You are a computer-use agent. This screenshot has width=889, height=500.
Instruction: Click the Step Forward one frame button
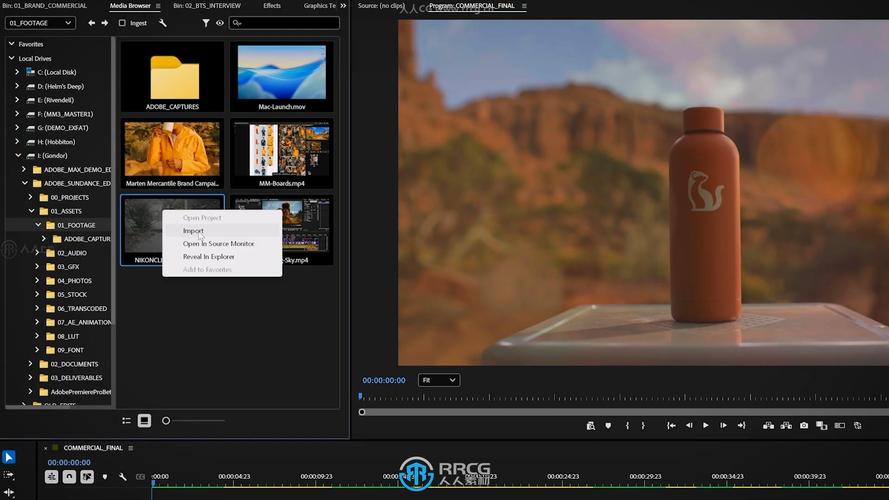[721, 425]
